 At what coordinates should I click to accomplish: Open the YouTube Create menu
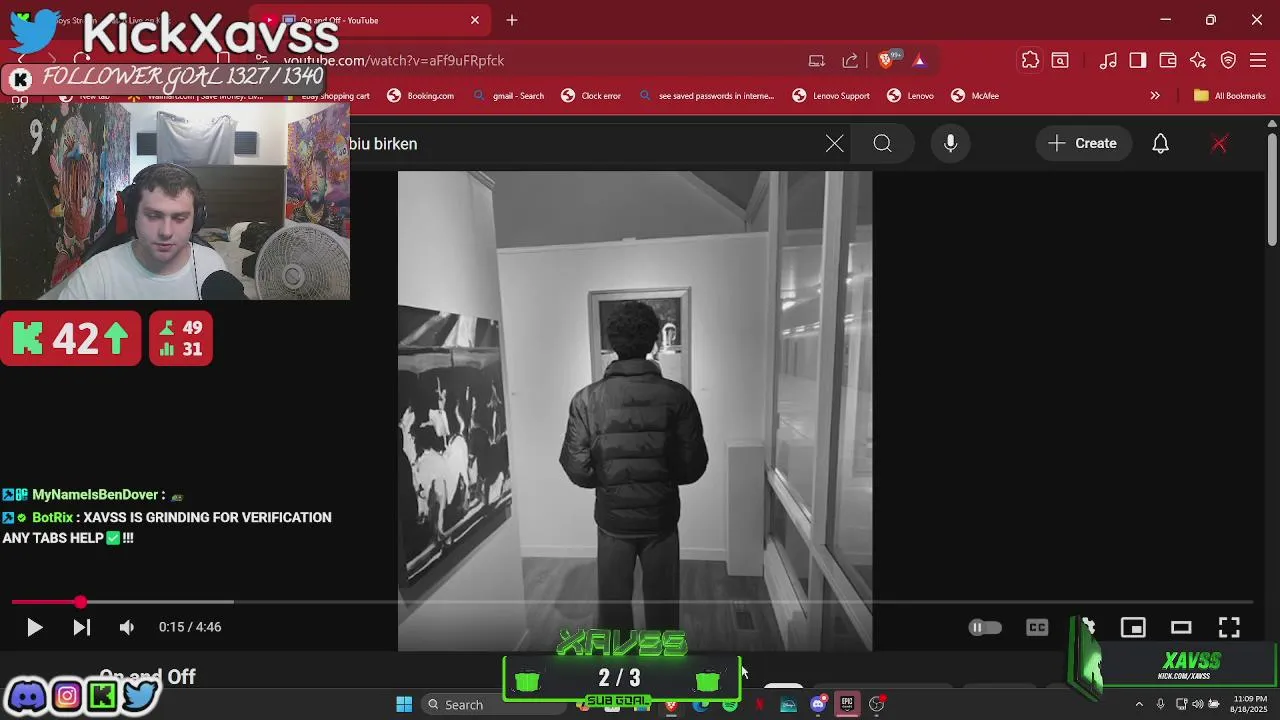coord(1083,144)
